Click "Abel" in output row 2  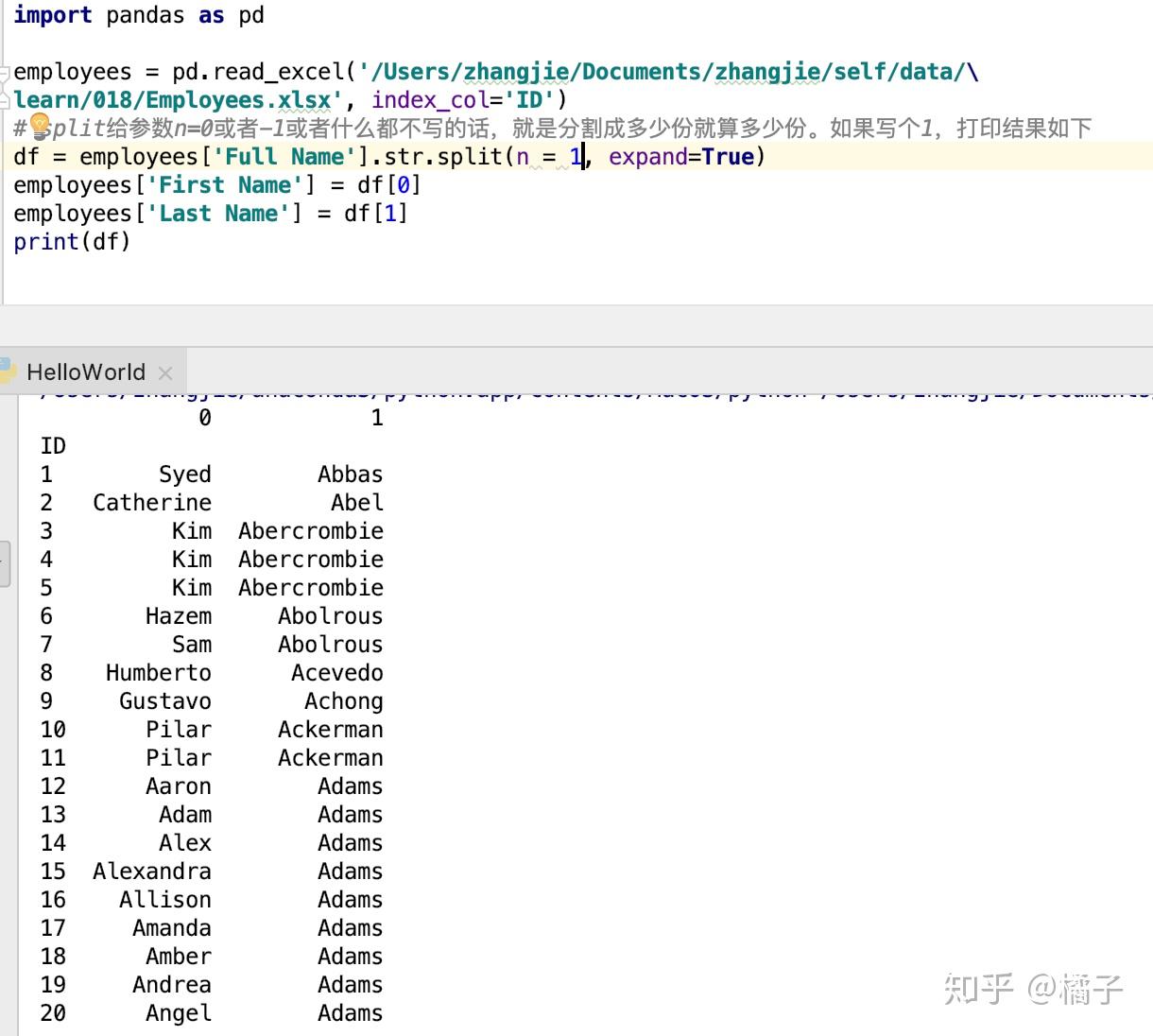click(357, 503)
